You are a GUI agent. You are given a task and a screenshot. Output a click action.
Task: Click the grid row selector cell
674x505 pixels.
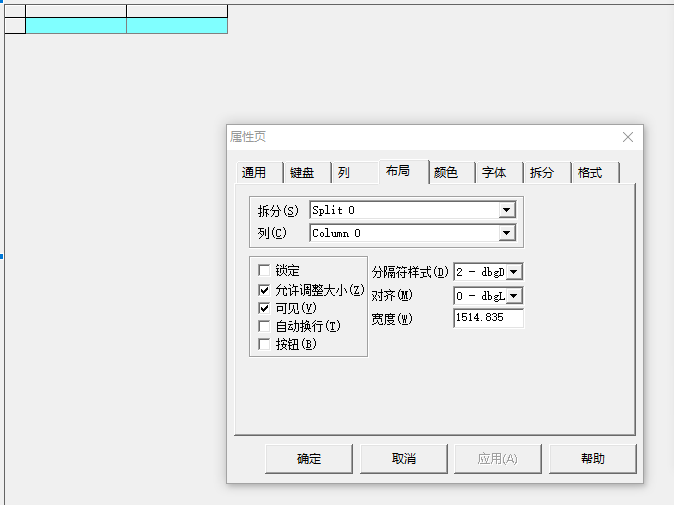[15, 25]
